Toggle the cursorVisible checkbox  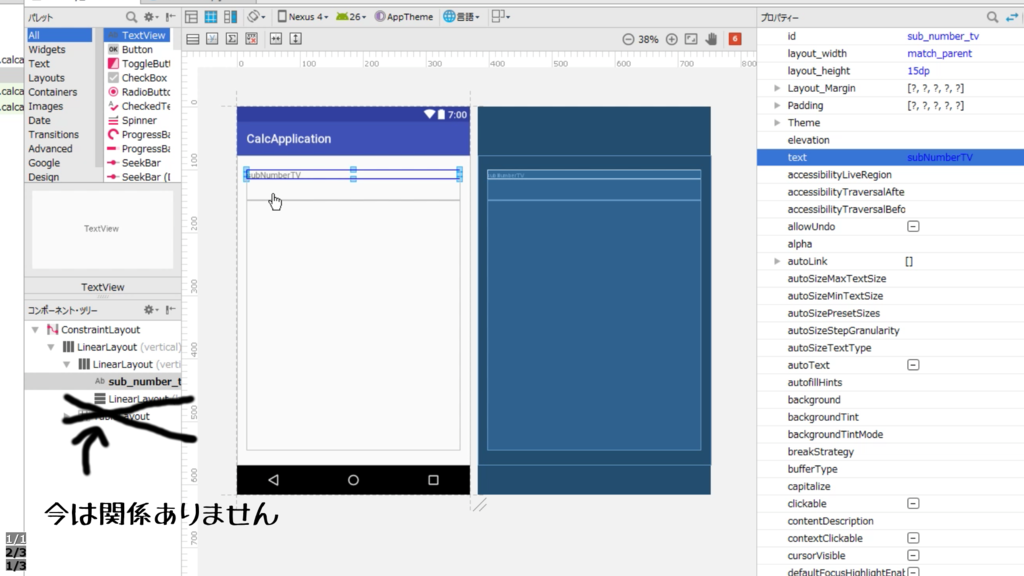pyautogui.click(x=913, y=556)
